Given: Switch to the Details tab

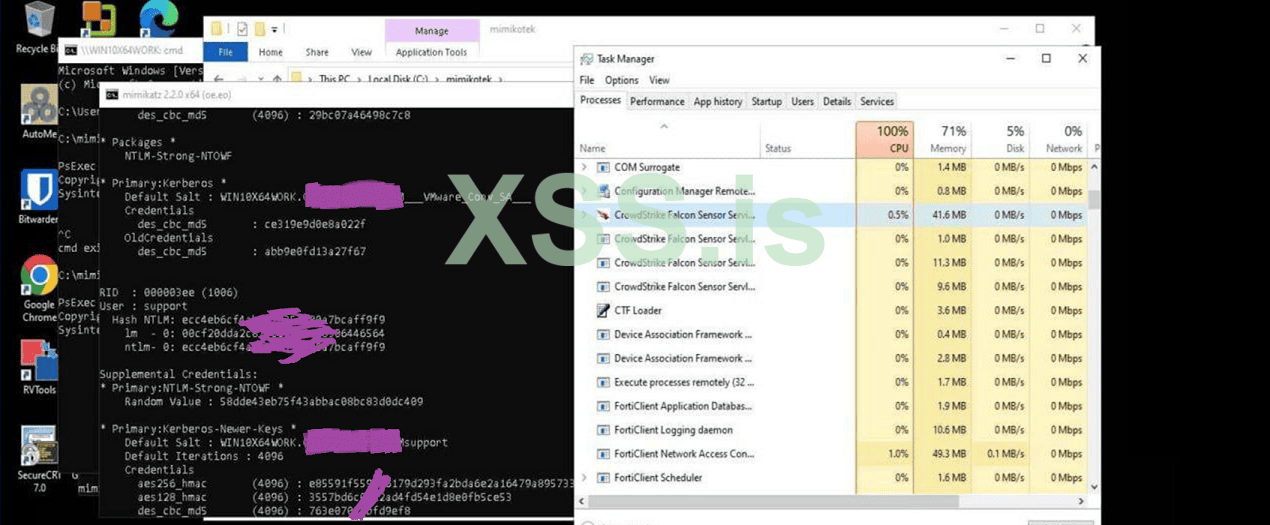Looking at the screenshot, I should [837, 101].
